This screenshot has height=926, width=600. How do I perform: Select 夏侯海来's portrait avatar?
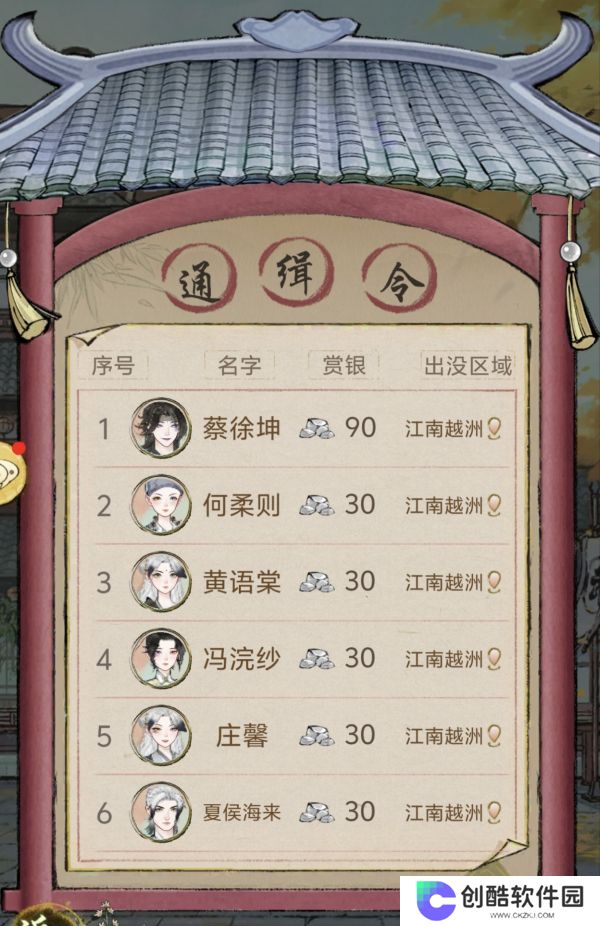(x=161, y=812)
